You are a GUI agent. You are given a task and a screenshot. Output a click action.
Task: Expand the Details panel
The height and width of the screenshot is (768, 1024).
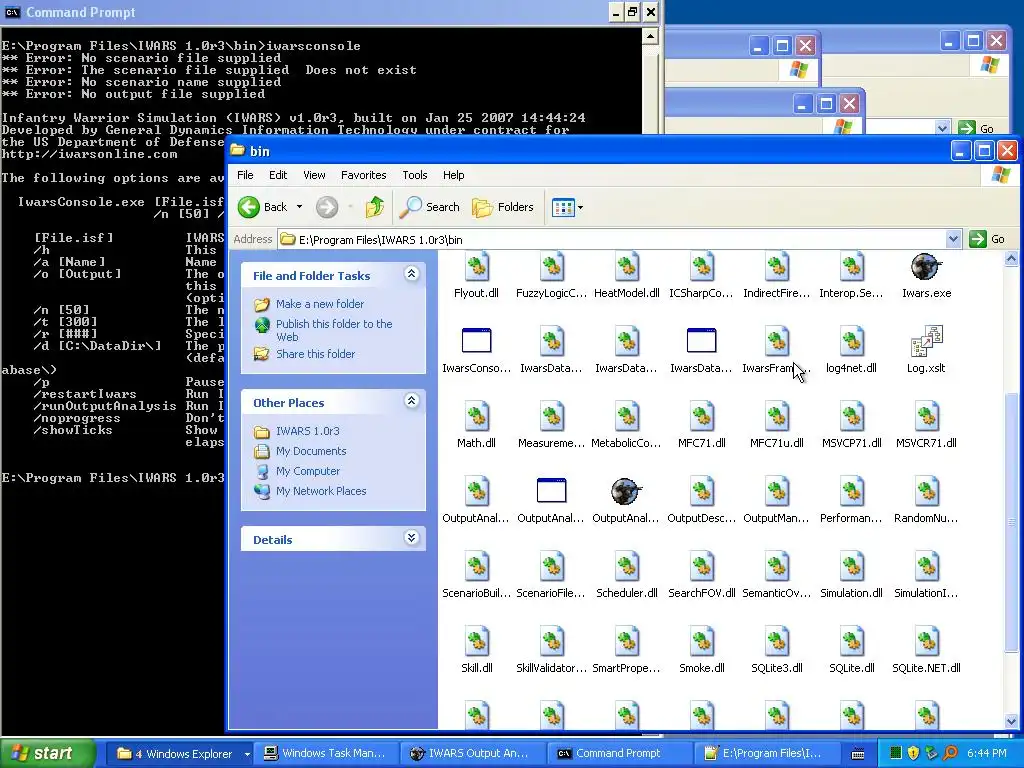tap(411, 538)
